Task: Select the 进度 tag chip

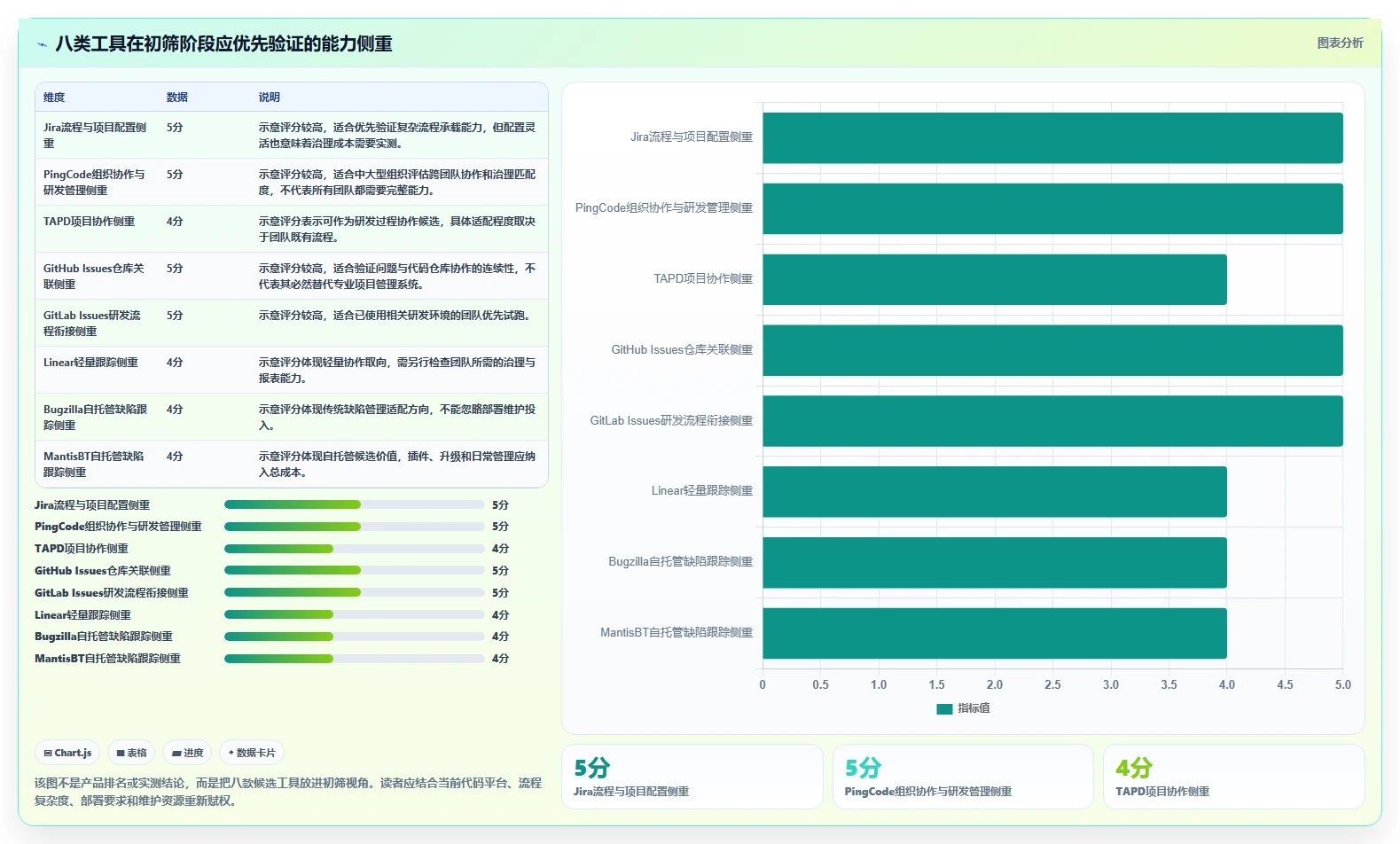Action: pyautogui.click(x=188, y=753)
